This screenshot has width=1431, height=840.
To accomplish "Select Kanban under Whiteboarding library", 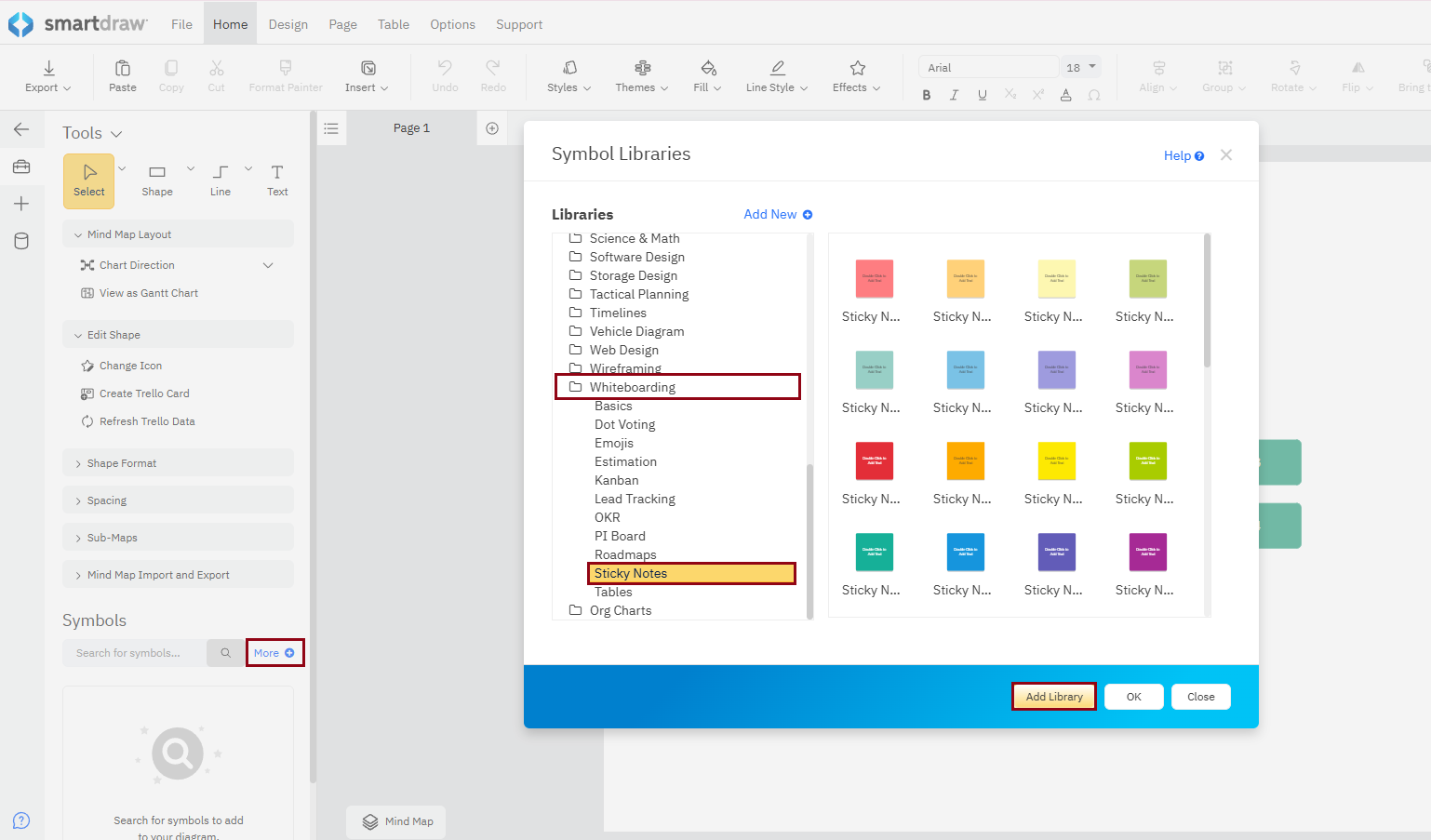I will 616,480.
